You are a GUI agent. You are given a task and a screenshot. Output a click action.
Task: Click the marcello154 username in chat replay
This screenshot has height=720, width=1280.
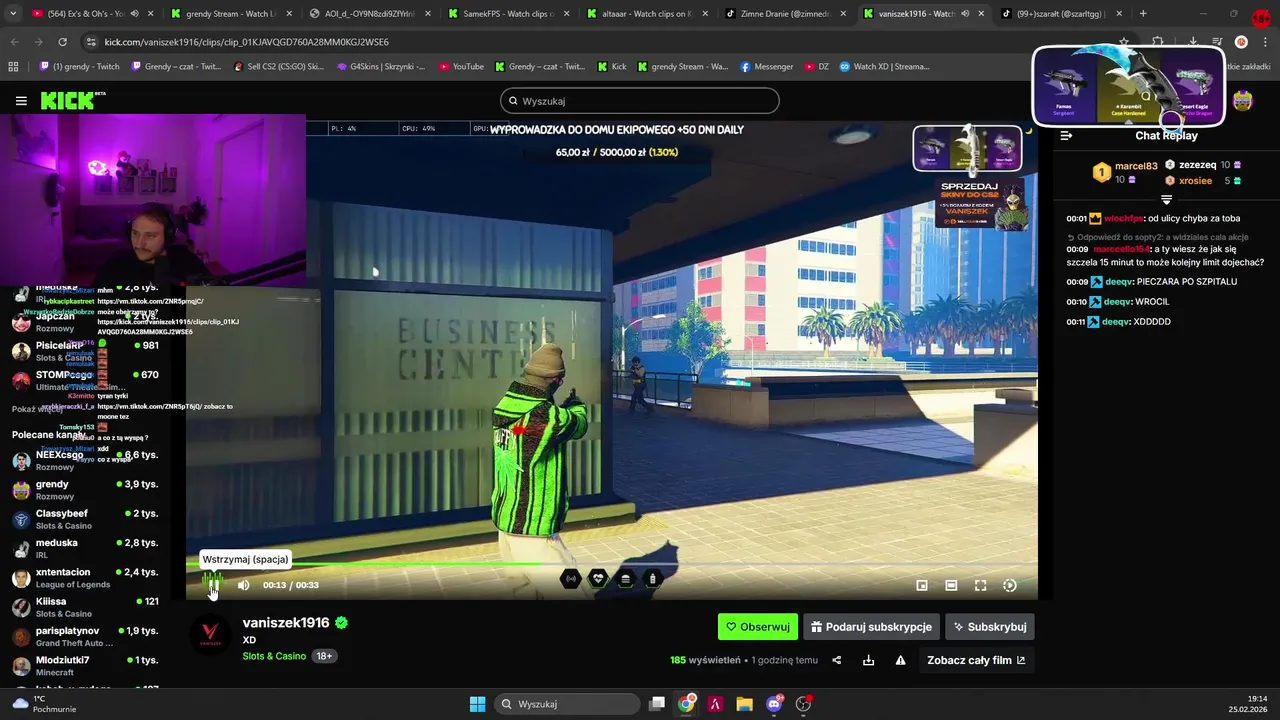(1122, 249)
